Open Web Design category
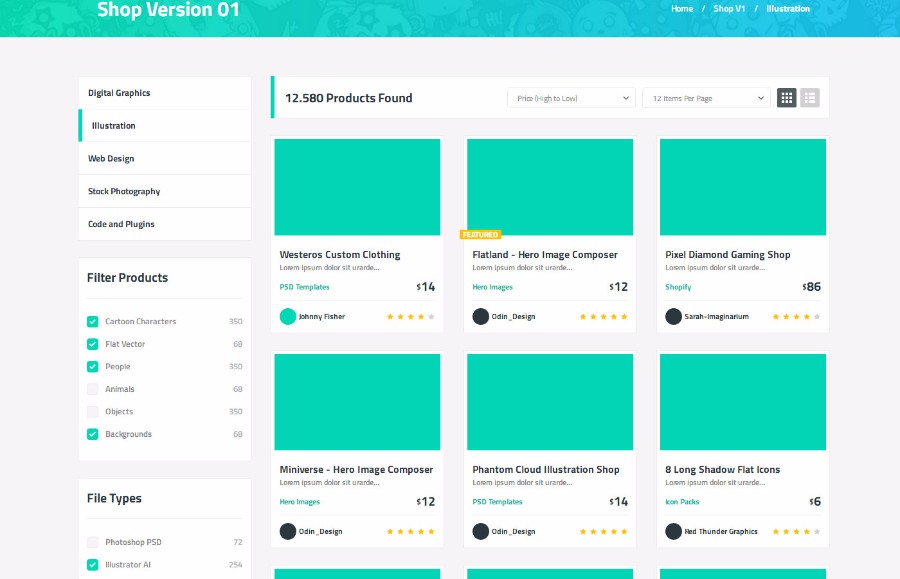Screen dimensions: 900x579 pos(165,158)
